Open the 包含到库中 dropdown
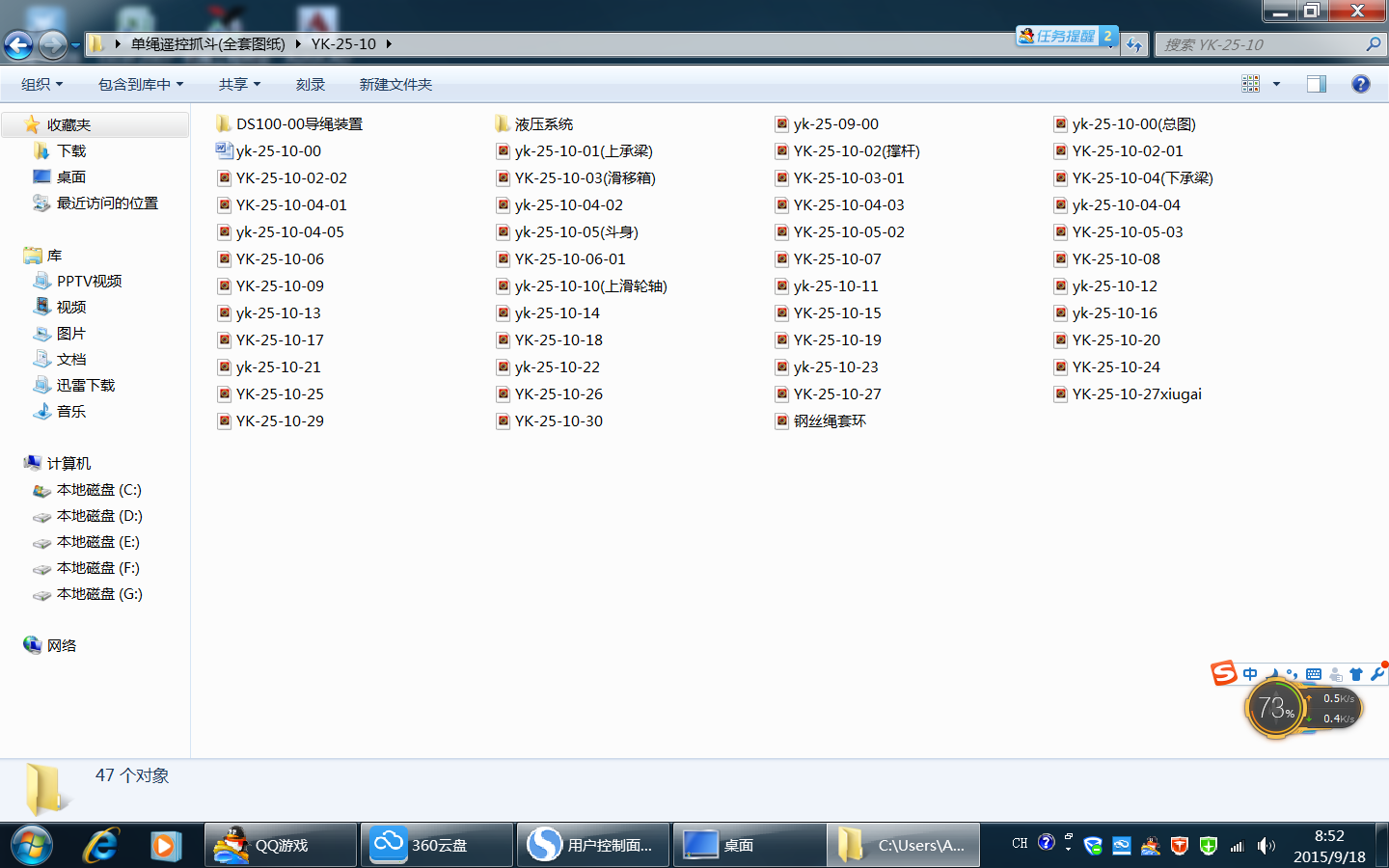1389x868 pixels. [141, 84]
